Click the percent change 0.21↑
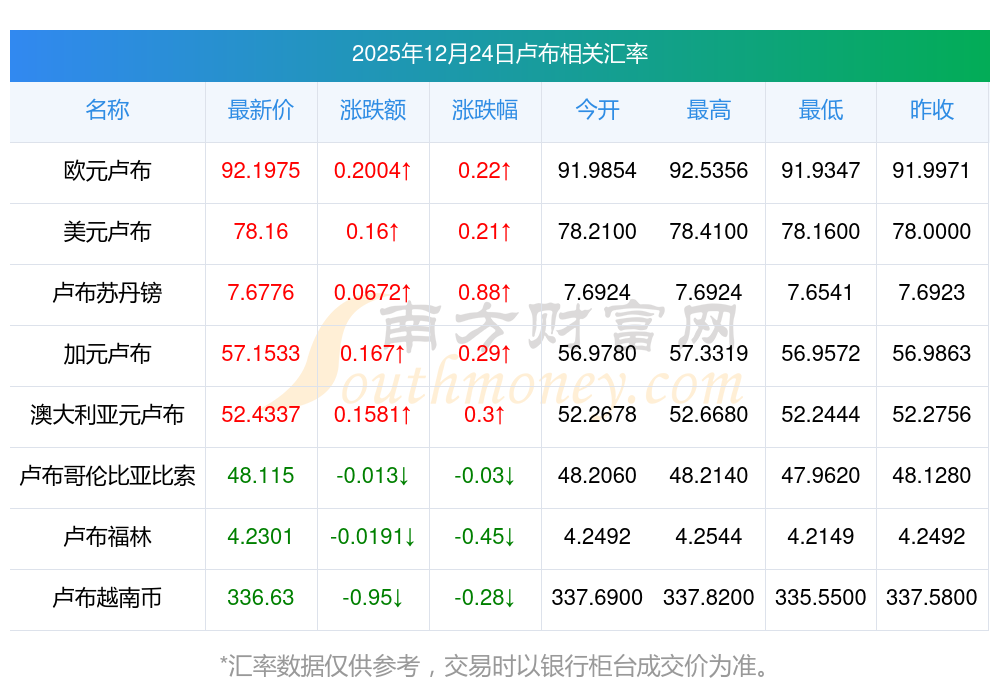This screenshot has height=697, width=1000. 485,231
